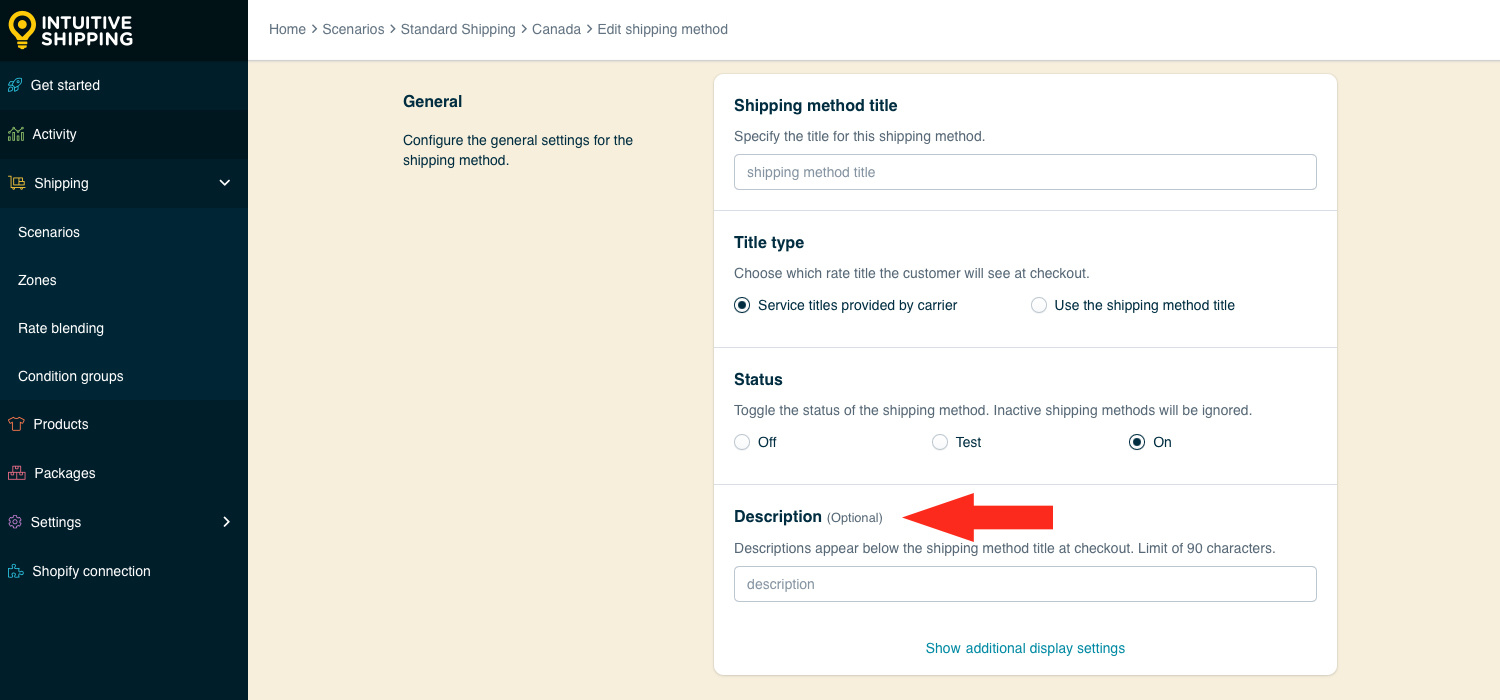
Task: Click the Shopify connection plug icon
Action: pos(16,571)
